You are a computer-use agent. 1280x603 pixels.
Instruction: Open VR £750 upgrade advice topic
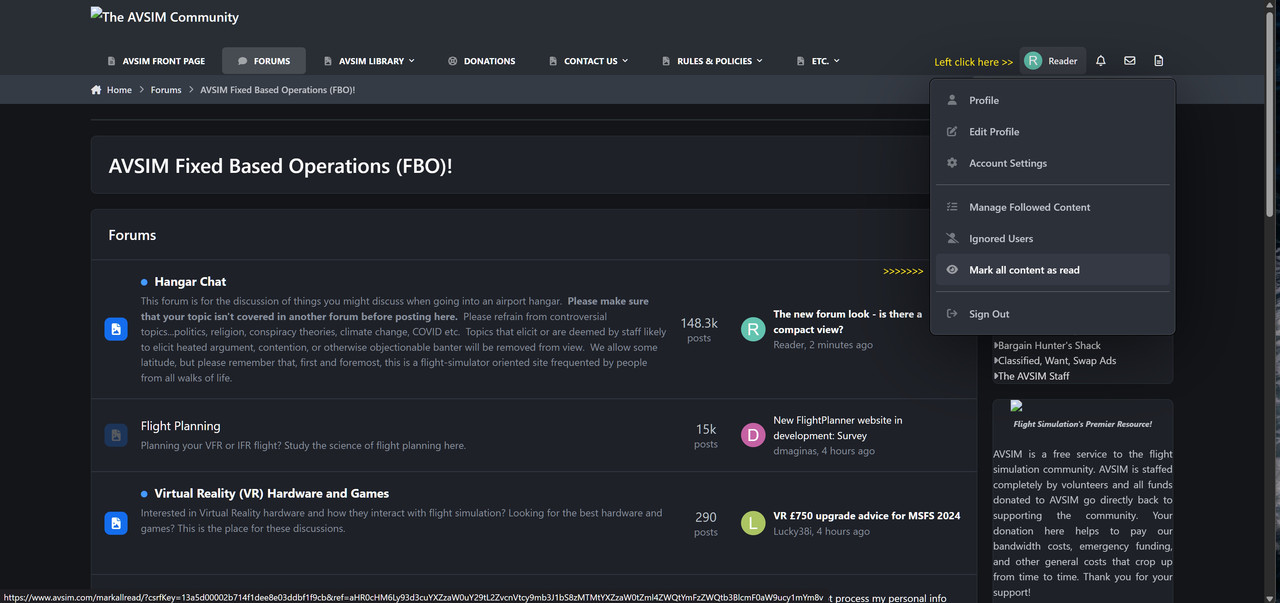(x=866, y=516)
